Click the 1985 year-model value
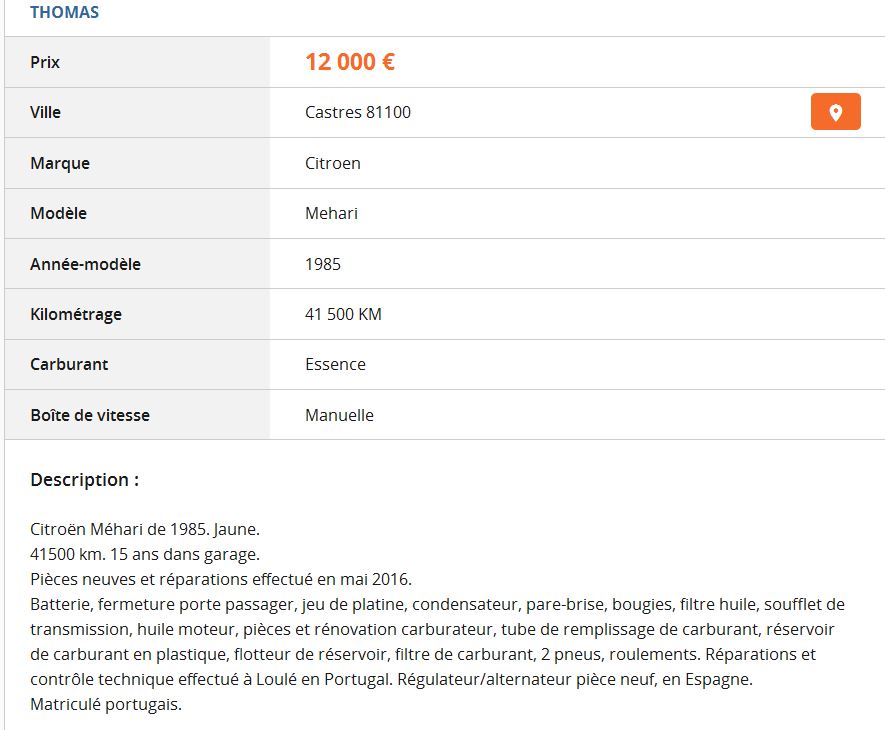 point(323,264)
